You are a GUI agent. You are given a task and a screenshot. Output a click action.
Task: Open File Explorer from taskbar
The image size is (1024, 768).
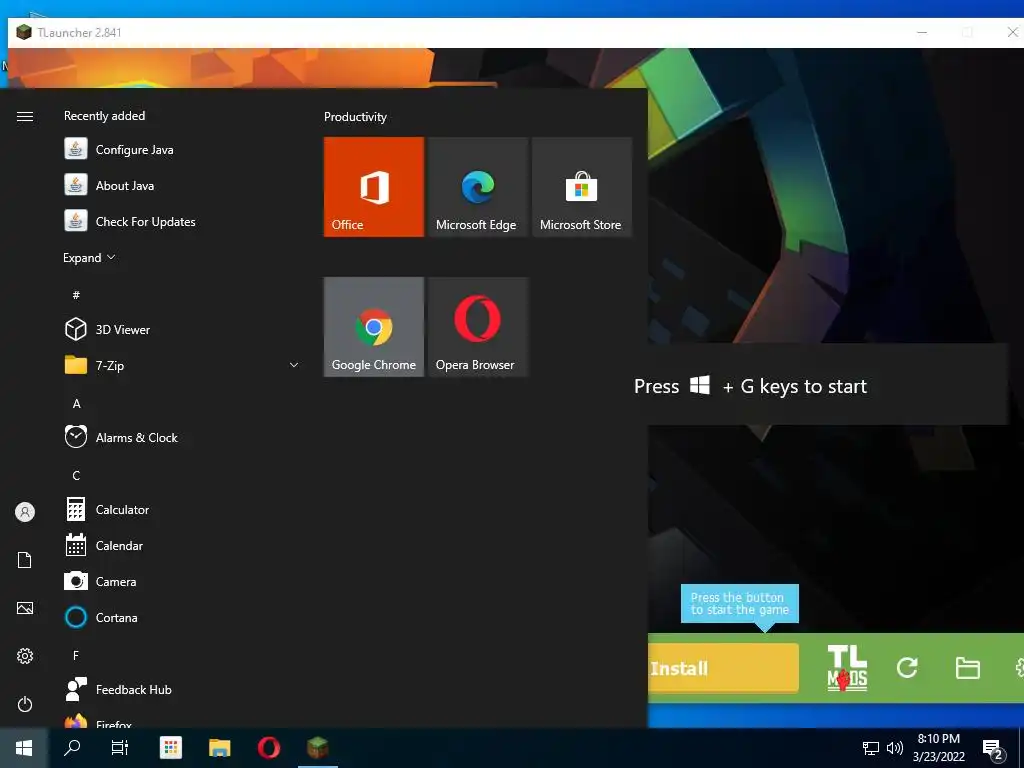pyautogui.click(x=219, y=748)
